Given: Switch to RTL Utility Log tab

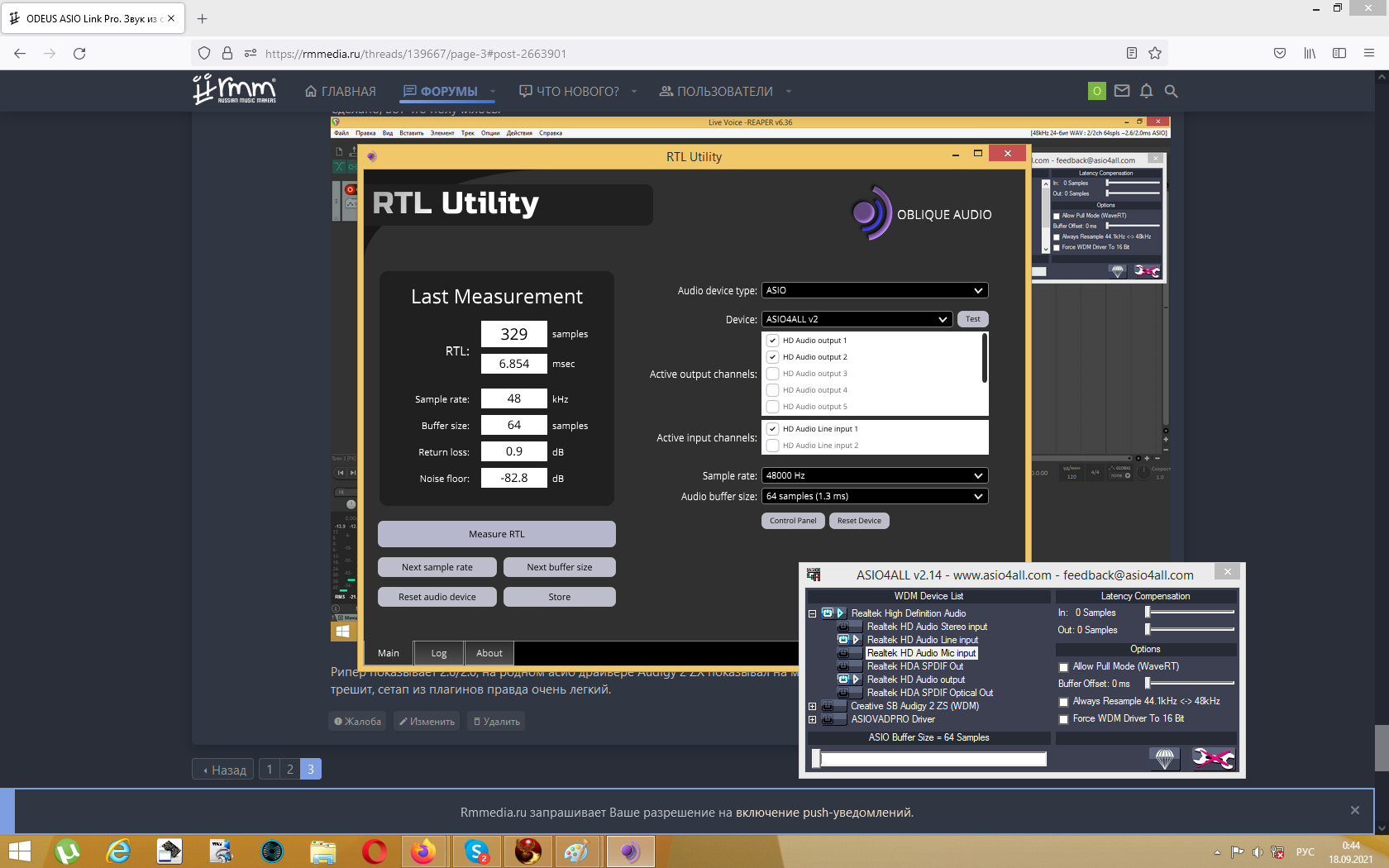Looking at the screenshot, I should pos(439,653).
